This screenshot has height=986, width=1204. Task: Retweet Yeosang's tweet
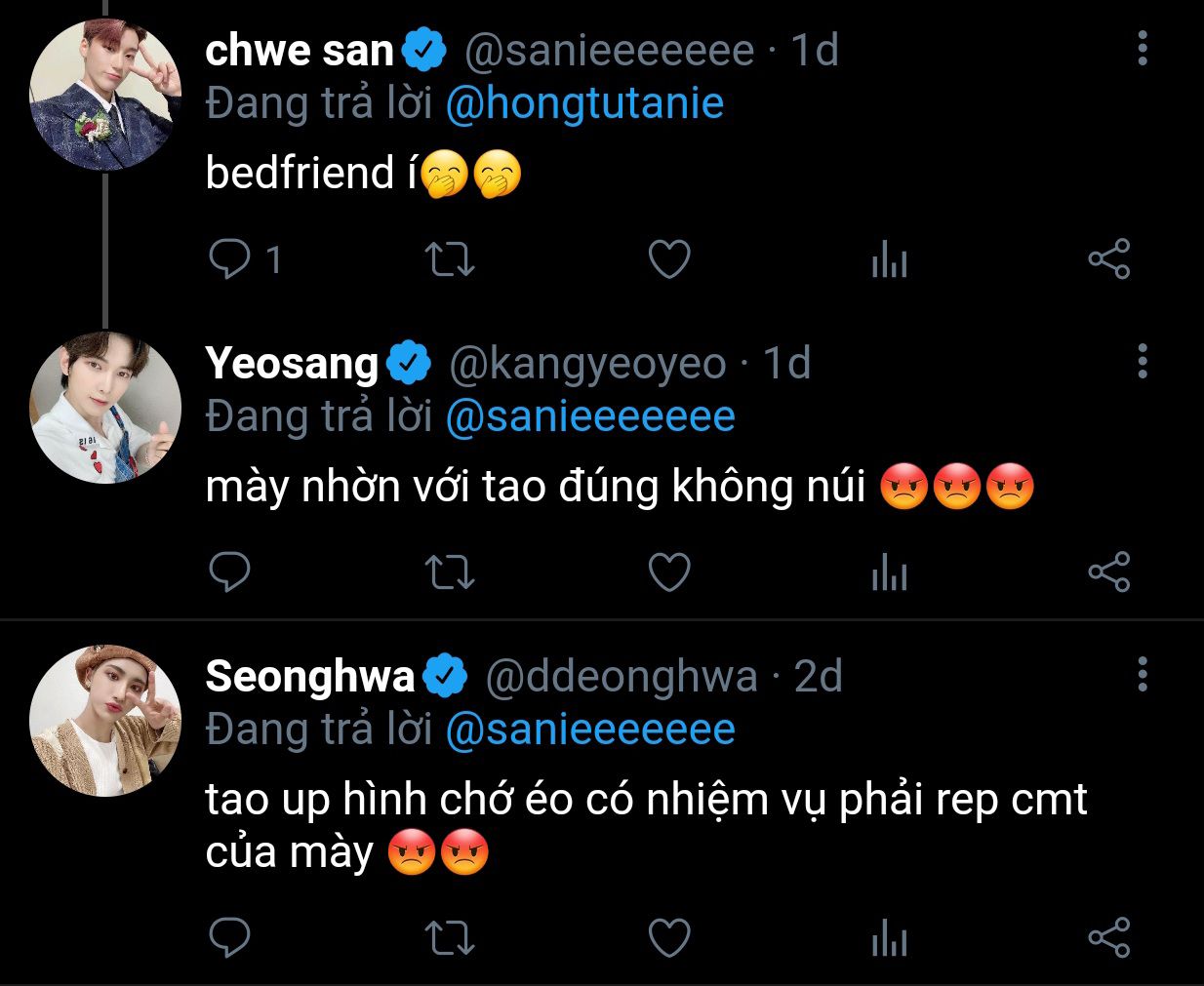(450, 572)
